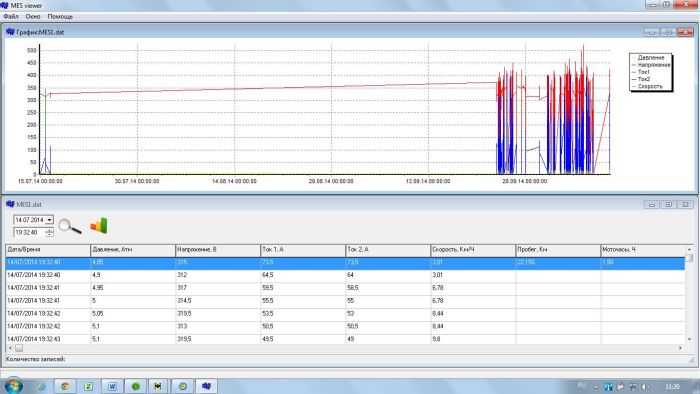Click the x-axis label 28.09.14 00:00:00

point(525,182)
